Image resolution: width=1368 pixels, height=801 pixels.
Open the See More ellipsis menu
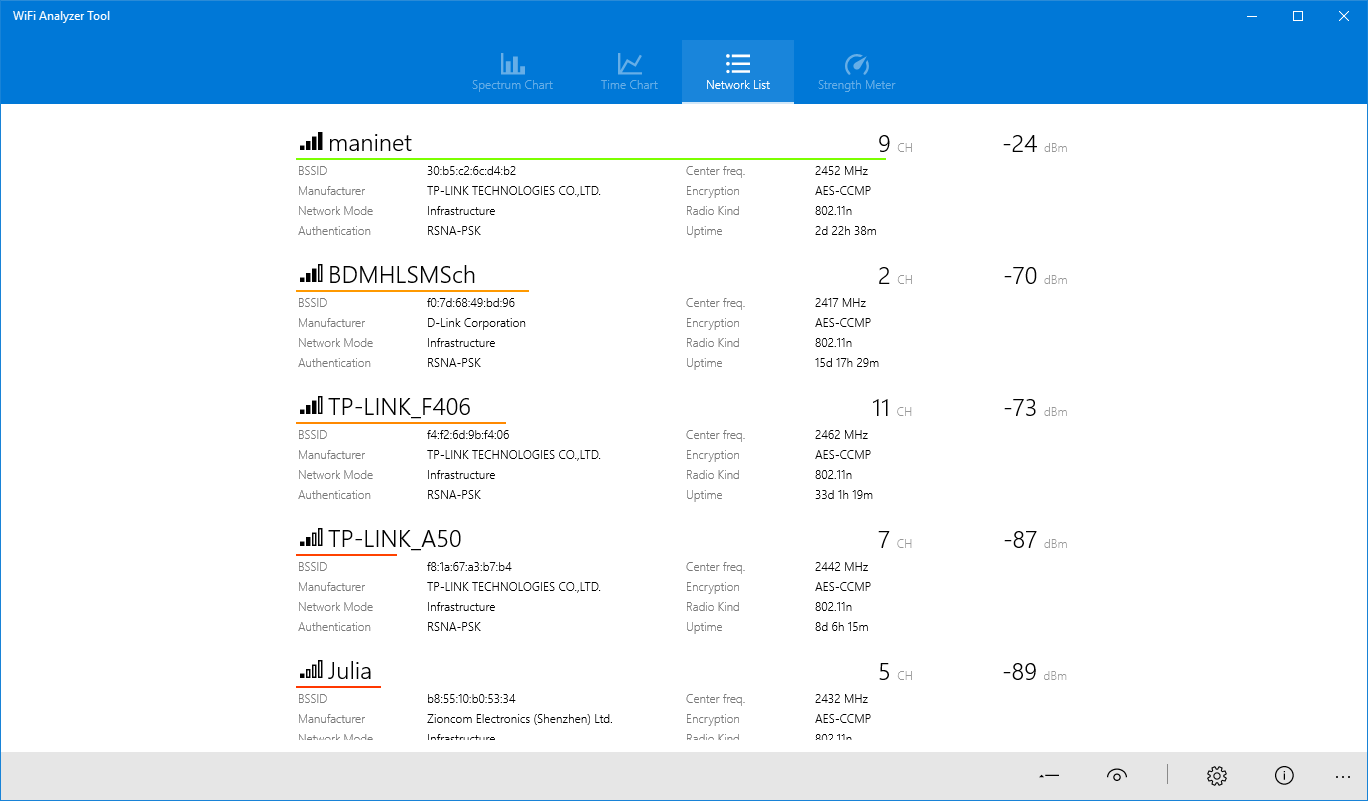point(1343,776)
